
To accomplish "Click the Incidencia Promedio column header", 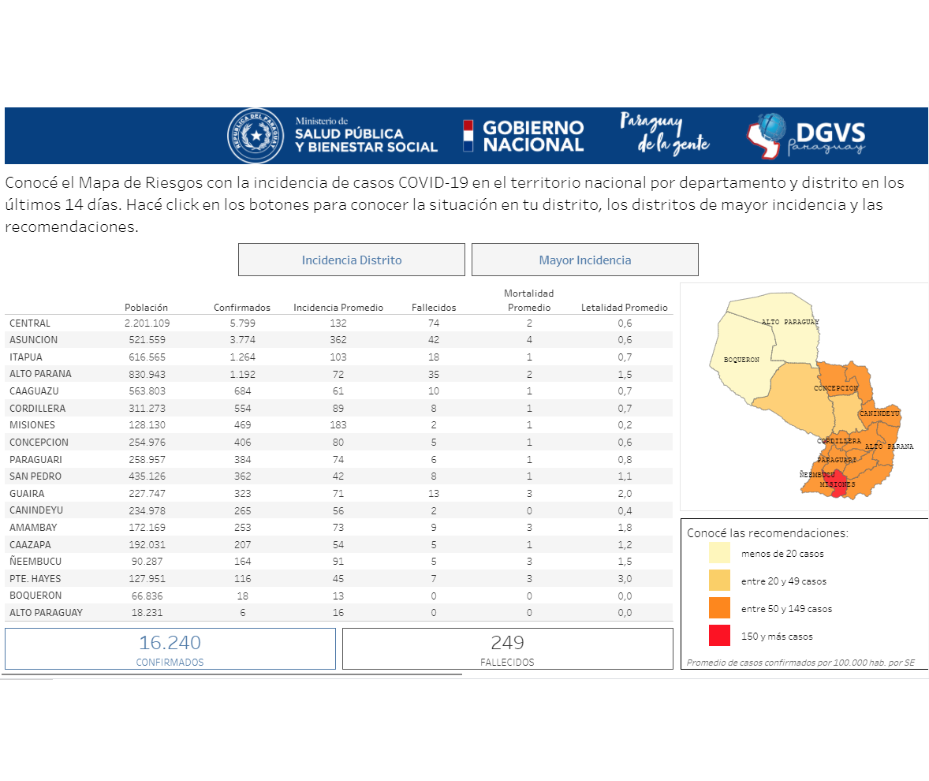I will [338, 308].
